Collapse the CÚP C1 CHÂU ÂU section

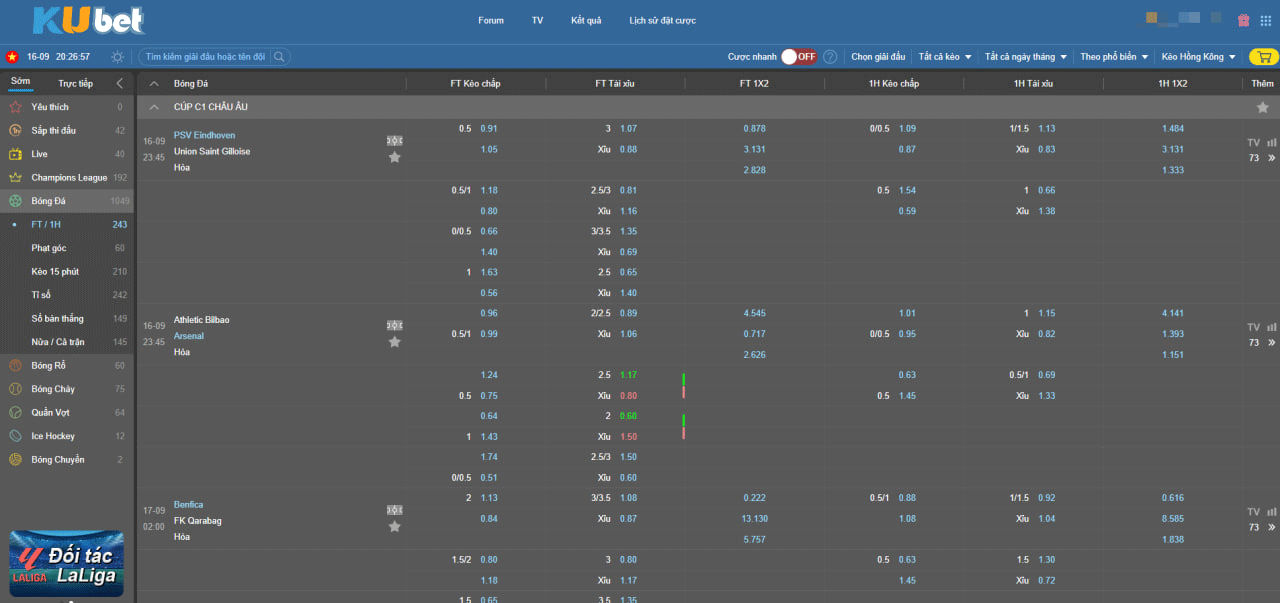(154, 107)
